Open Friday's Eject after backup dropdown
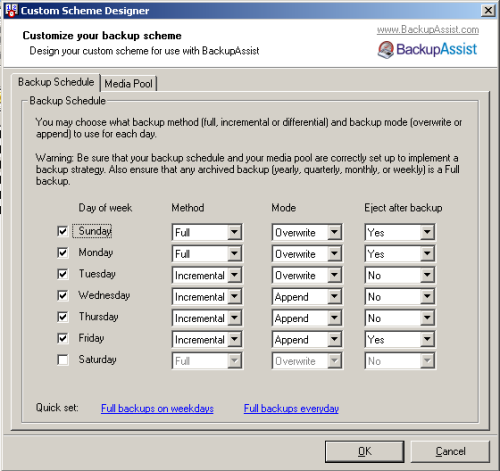The height and width of the screenshot is (471, 500). [x=400, y=339]
